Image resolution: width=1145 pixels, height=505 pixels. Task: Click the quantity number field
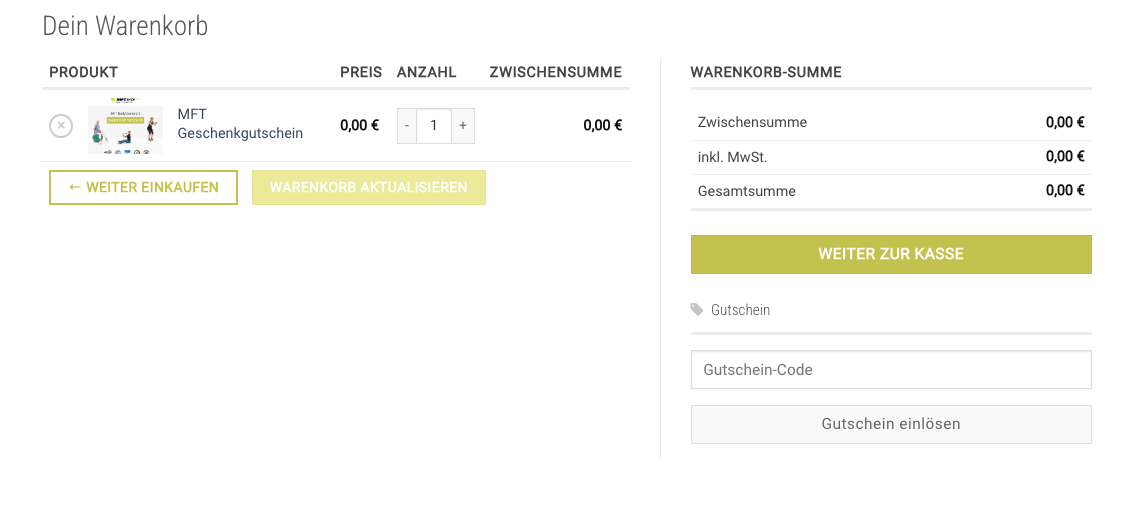(434, 126)
